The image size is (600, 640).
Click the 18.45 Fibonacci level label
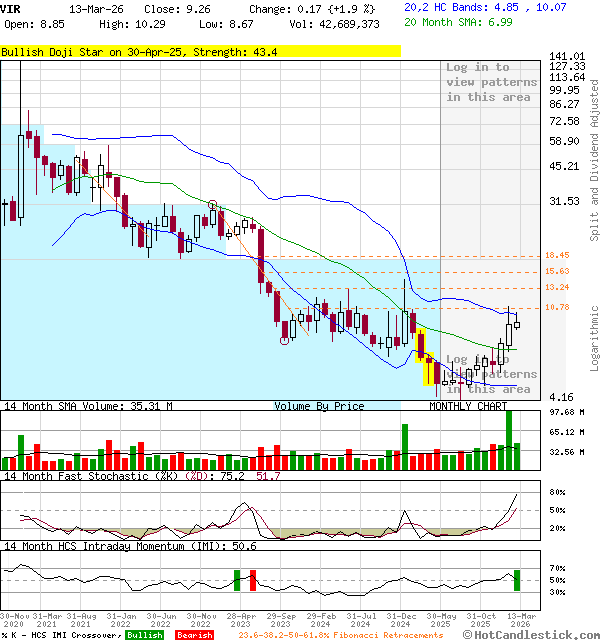coord(557,256)
